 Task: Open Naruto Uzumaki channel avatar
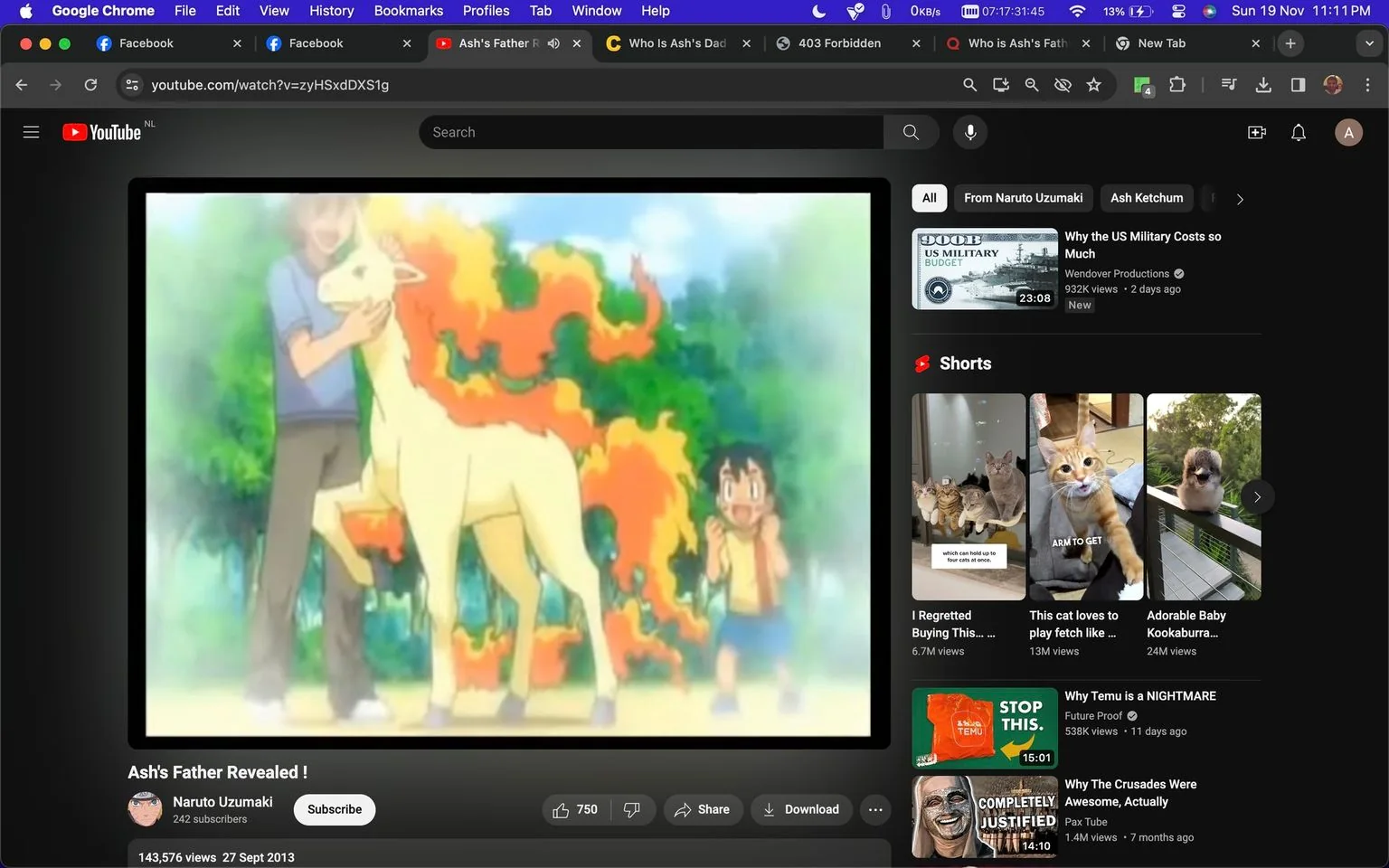pos(145,809)
